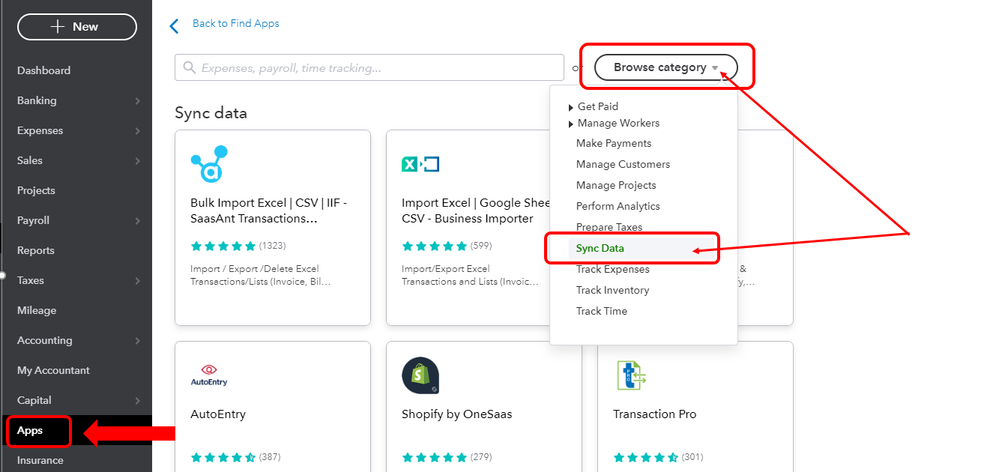Open Apps in the left sidebar
Screen dimensions: 999x472
point(30,431)
